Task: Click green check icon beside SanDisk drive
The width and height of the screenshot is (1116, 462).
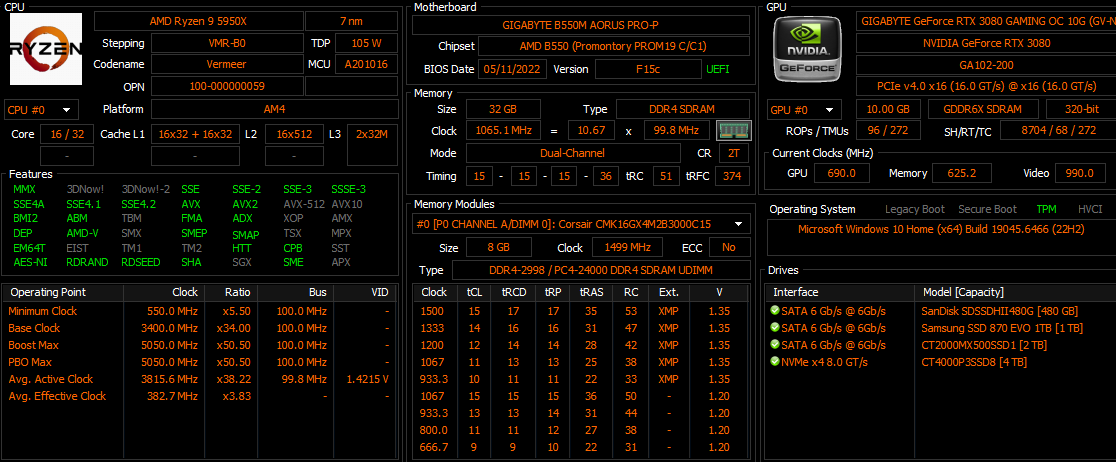Action: [x=774, y=311]
